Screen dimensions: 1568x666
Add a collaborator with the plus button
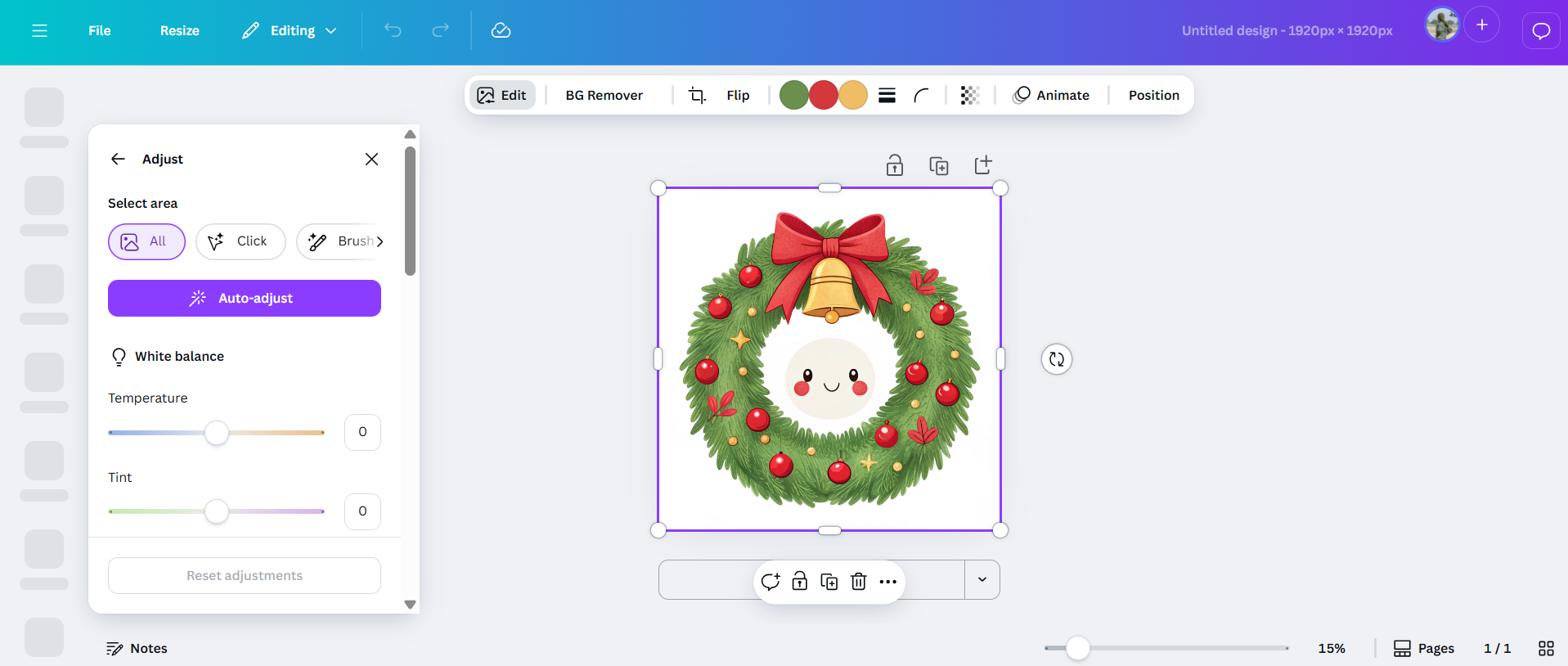[1481, 25]
